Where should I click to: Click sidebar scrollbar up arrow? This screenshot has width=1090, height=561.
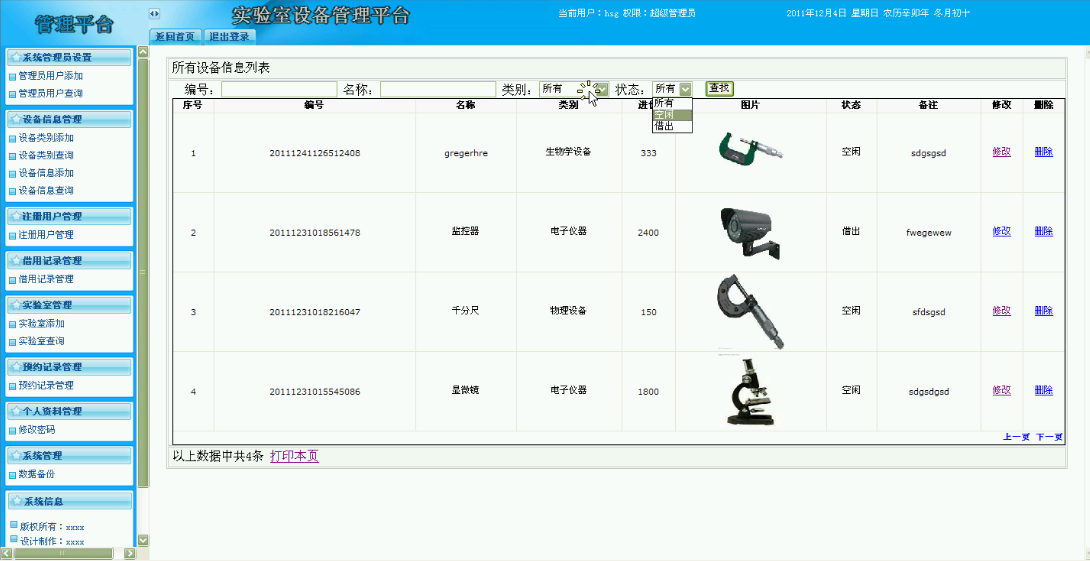coord(143,51)
